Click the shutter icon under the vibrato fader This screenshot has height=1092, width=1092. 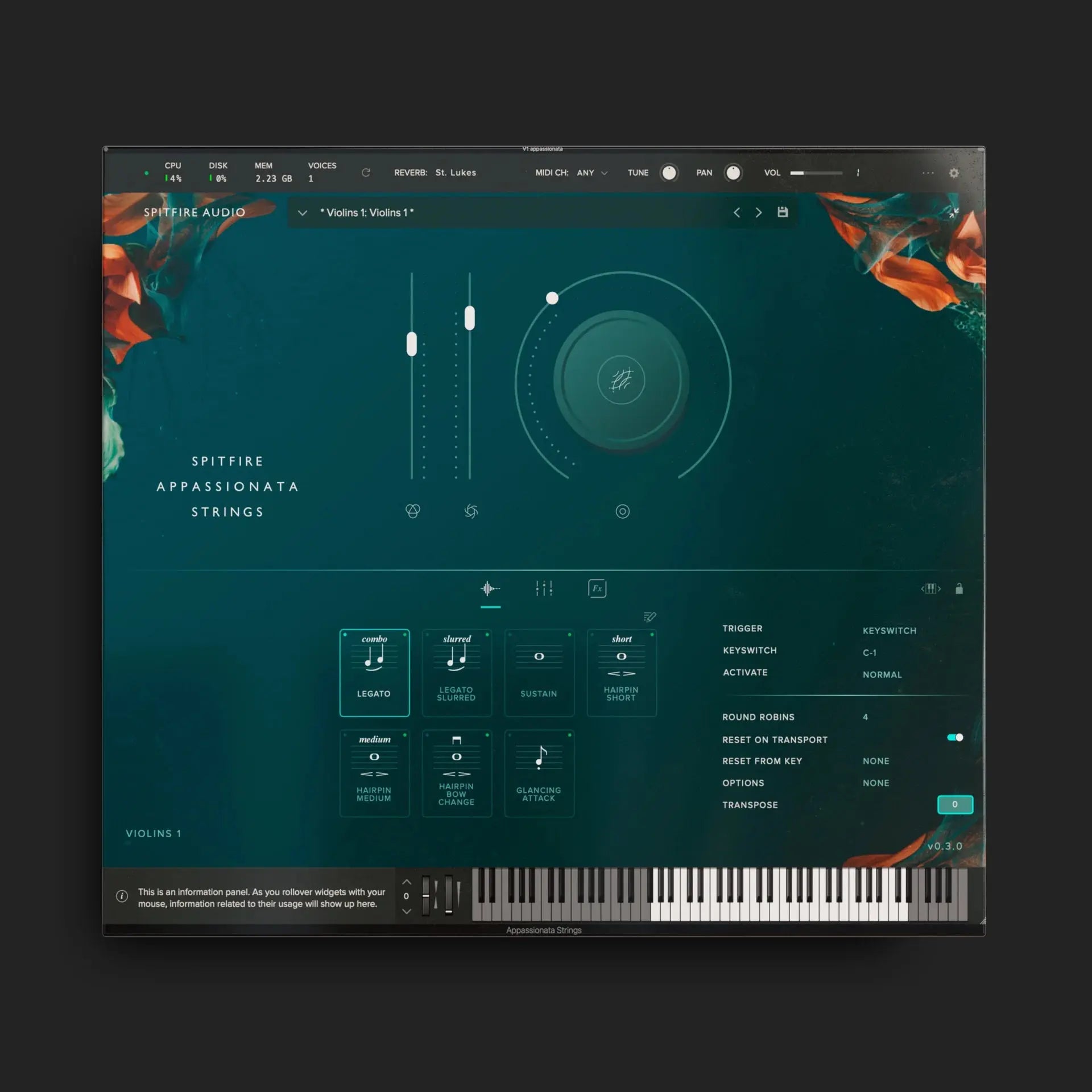point(470,511)
